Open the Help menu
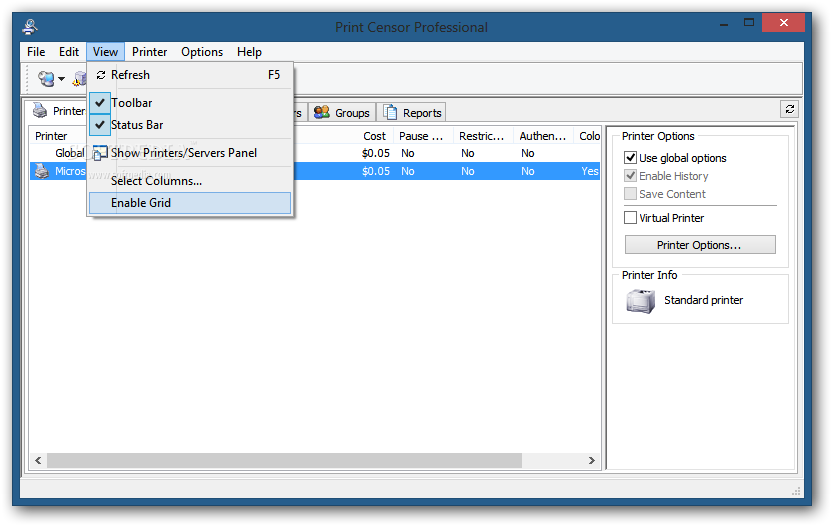This screenshot has height=526, width=832. [249, 52]
